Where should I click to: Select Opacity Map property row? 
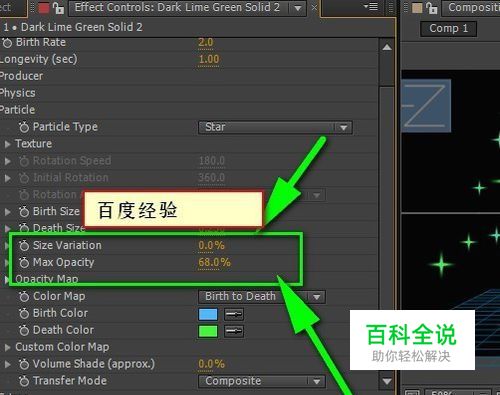(x=47, y=279)
